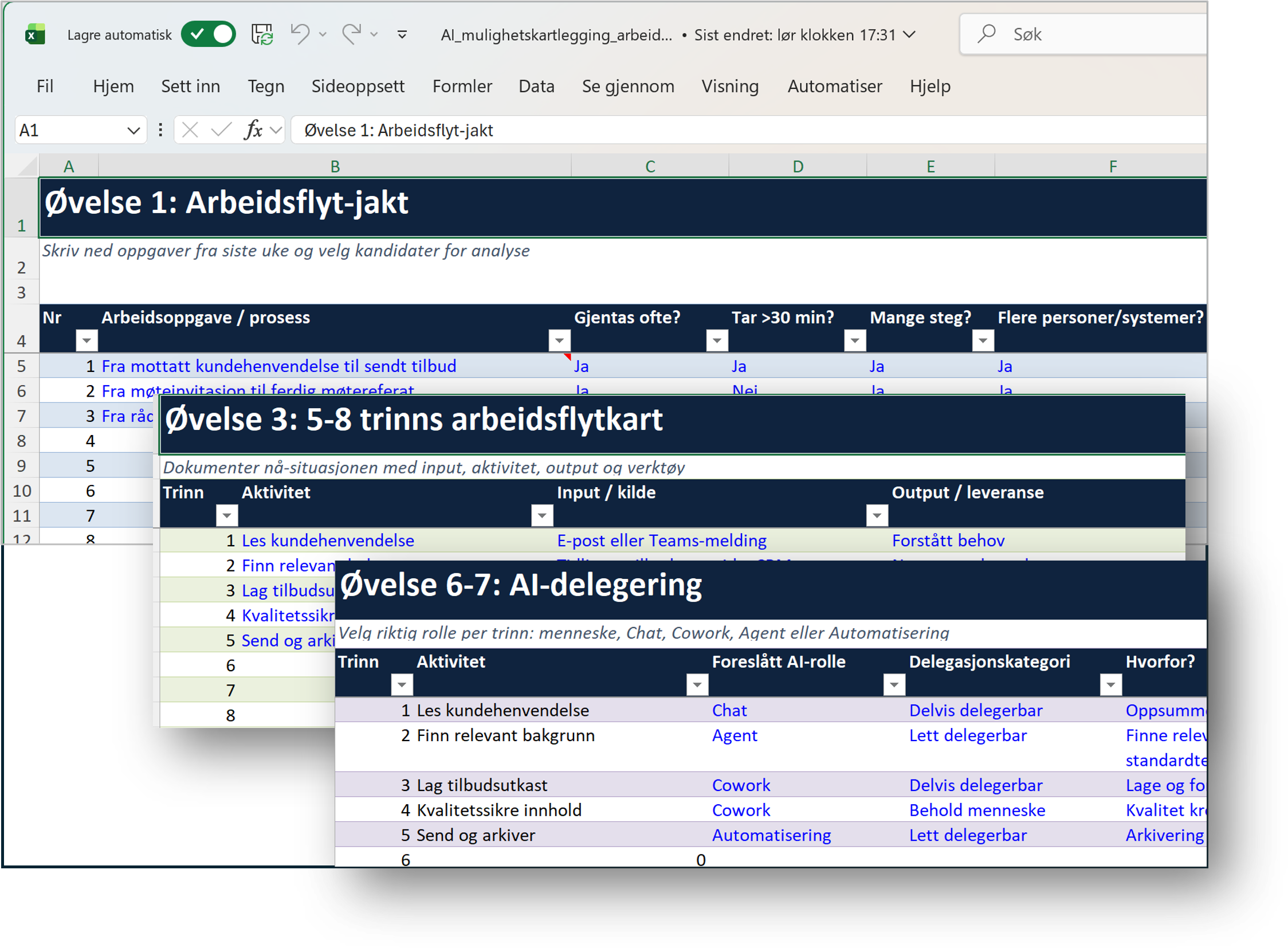1288x948 pixels.
Task: Open the Arbeidsoppgave / prosess filter dropdown
Action: pos(559,341)
